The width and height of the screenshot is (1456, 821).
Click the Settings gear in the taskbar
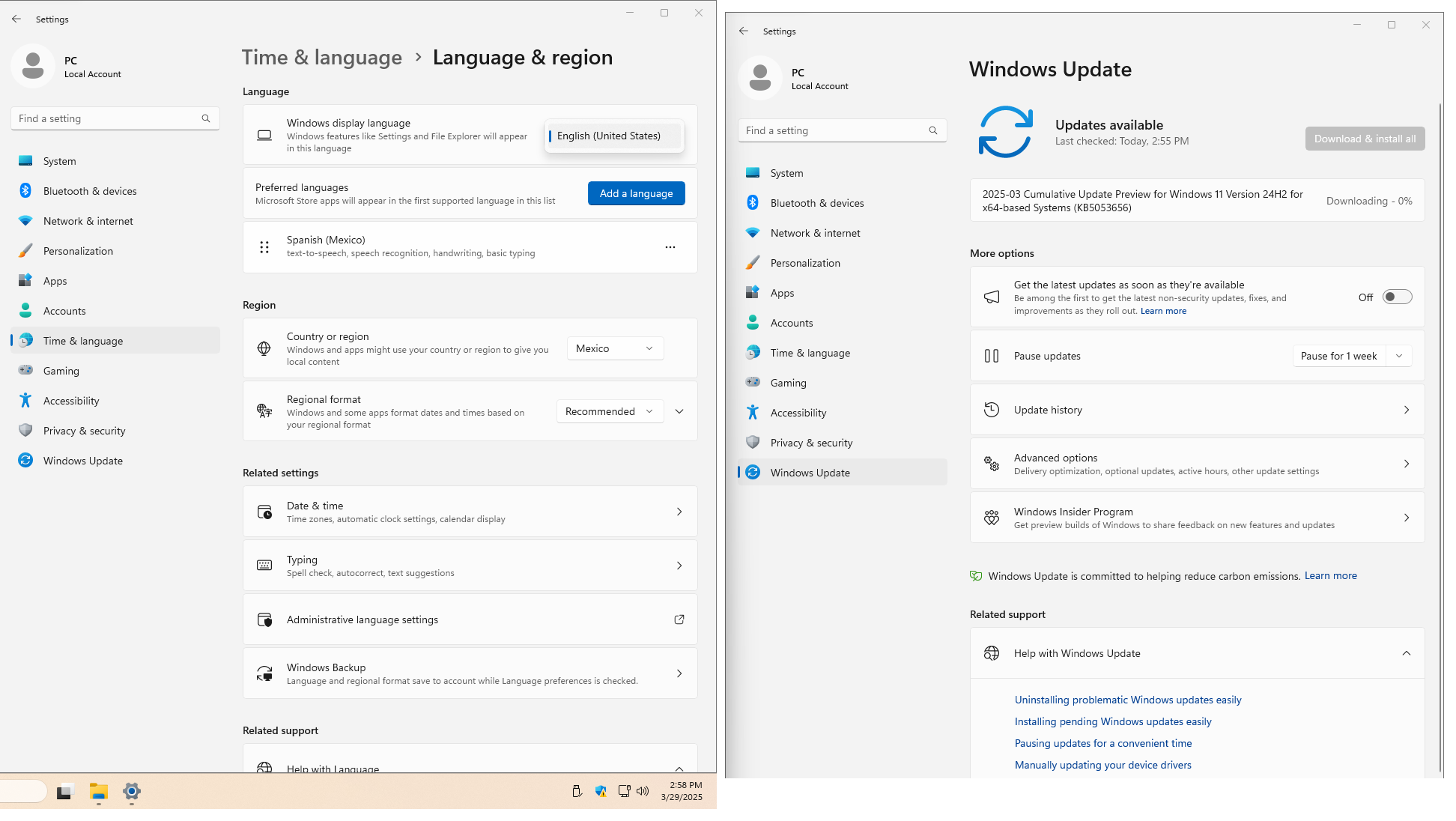(x=132, y=791)
